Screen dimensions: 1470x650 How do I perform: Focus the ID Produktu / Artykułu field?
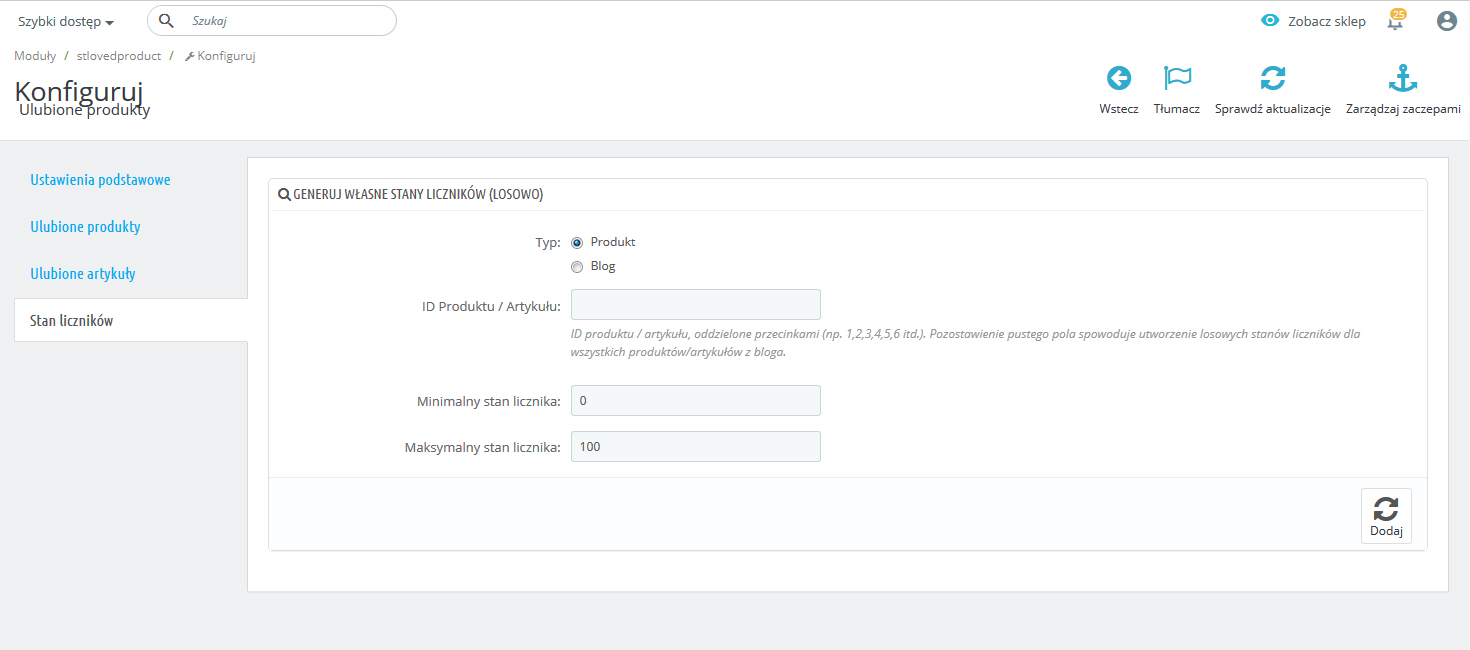click(695, 305)
